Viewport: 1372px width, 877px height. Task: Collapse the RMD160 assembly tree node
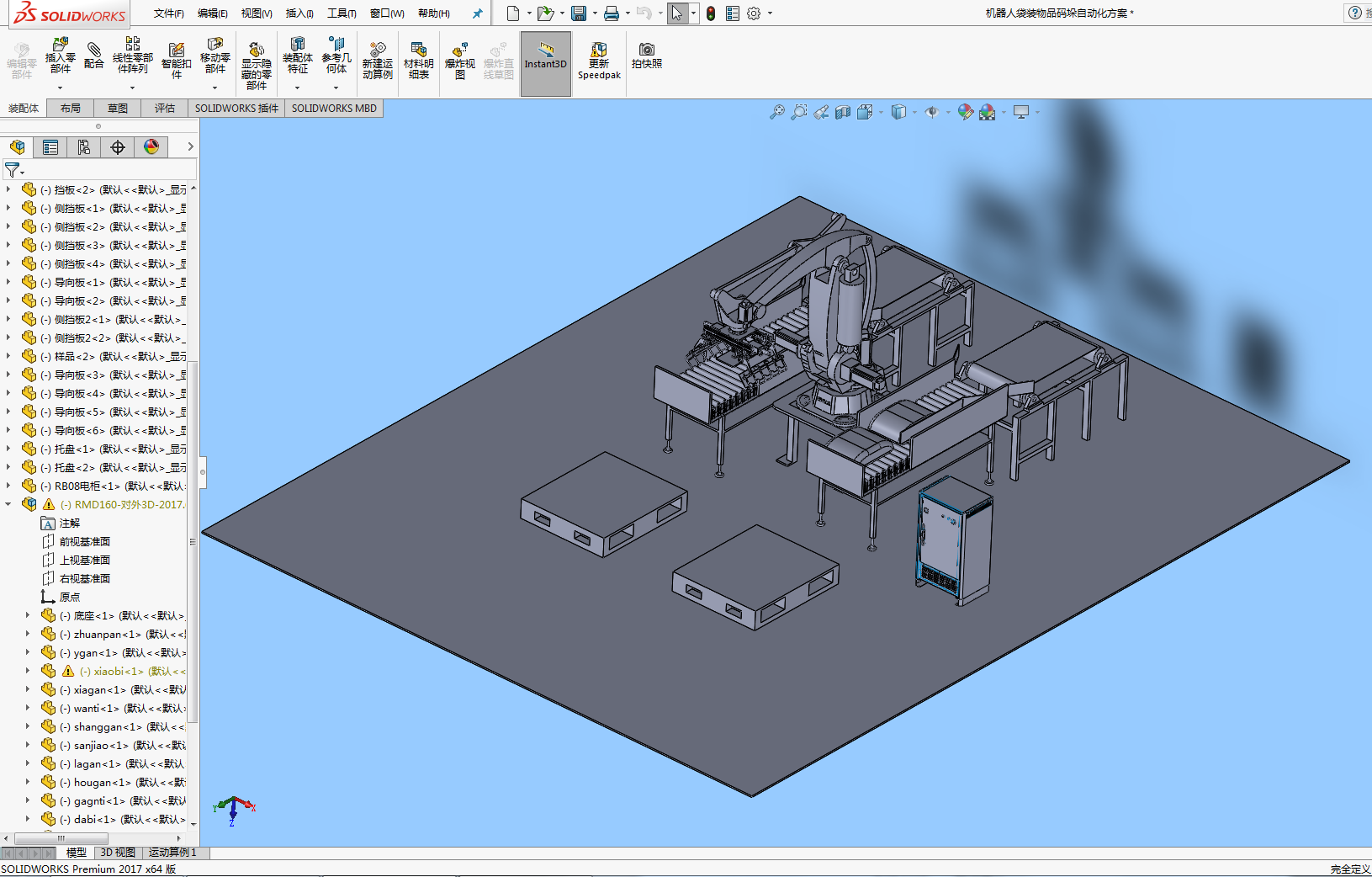pos(8,504)
